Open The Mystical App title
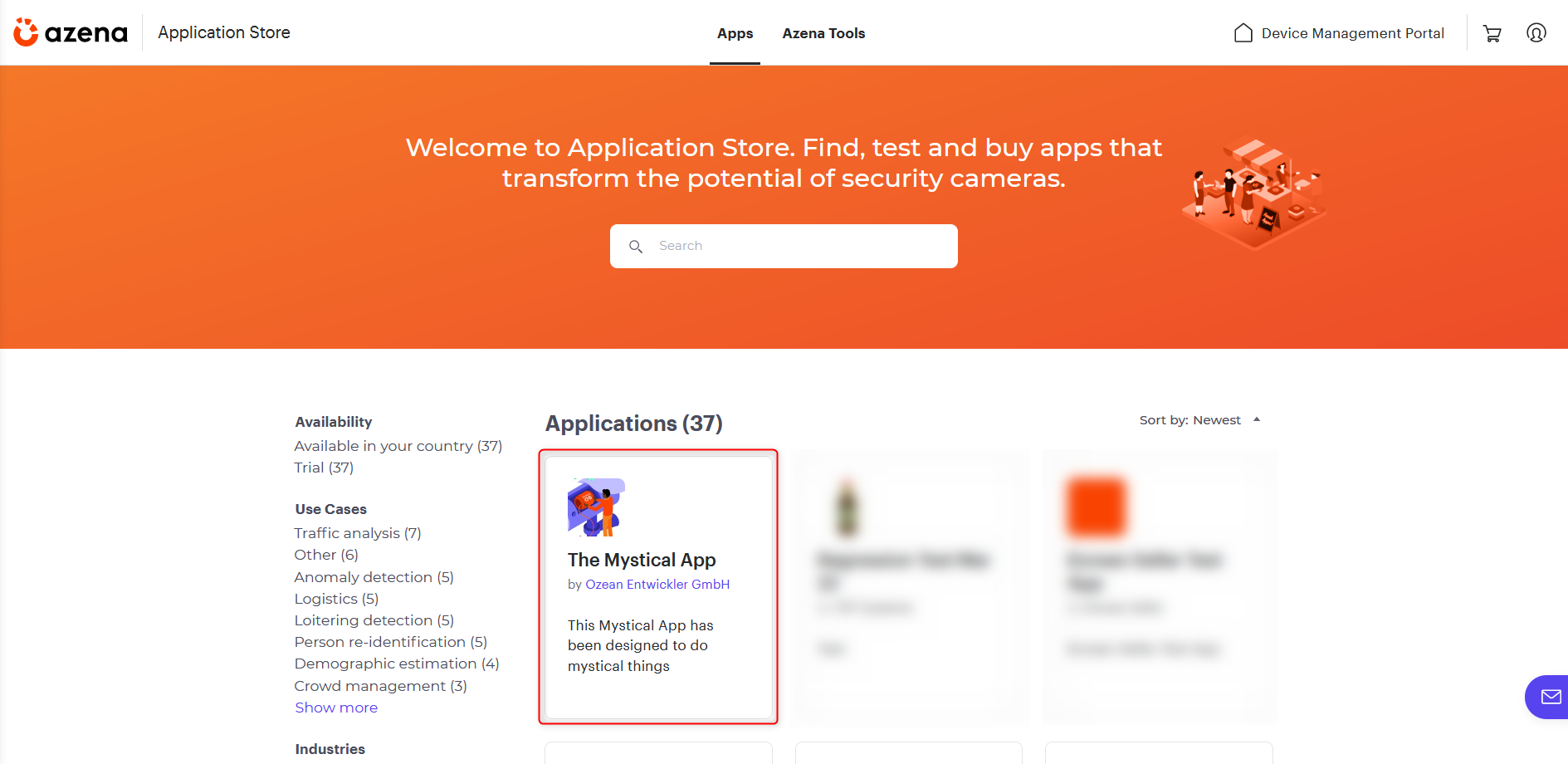 coord(642,560)
